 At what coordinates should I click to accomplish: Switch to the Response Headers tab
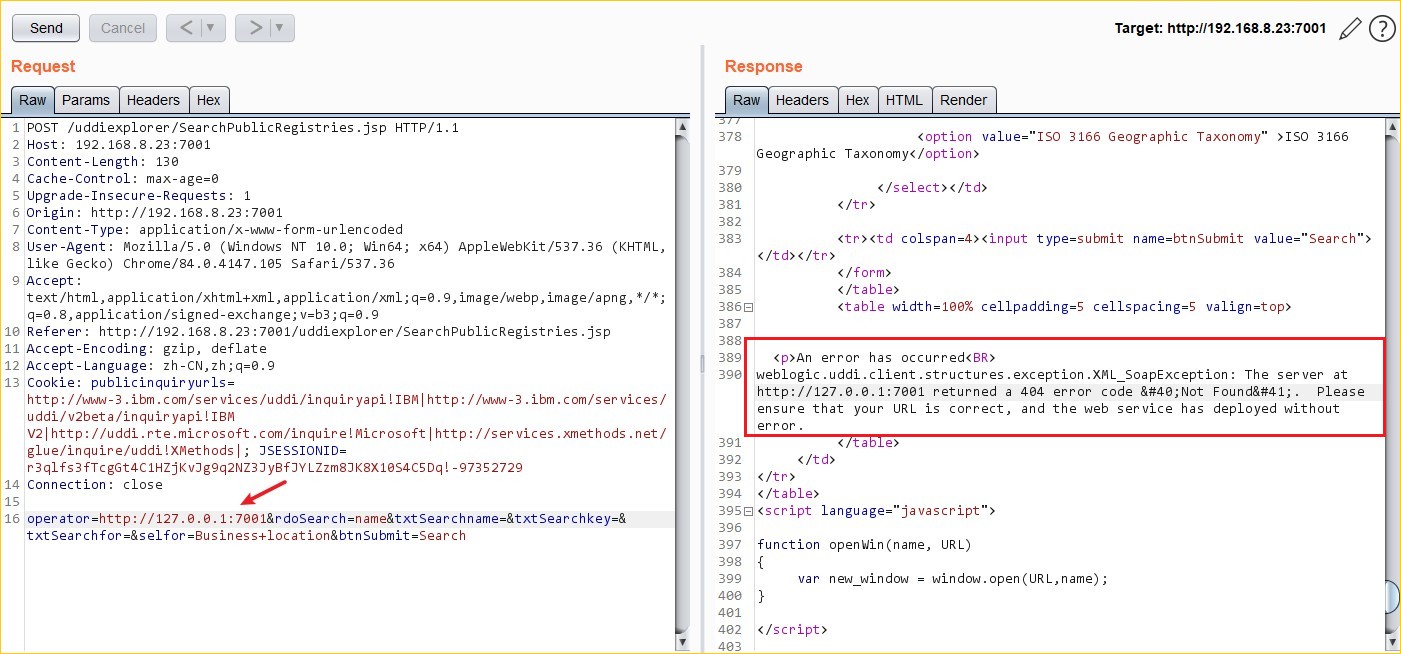click(x=802, y=100)
